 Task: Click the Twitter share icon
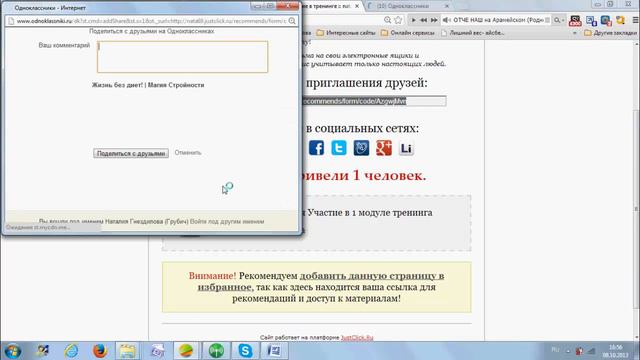339,148
